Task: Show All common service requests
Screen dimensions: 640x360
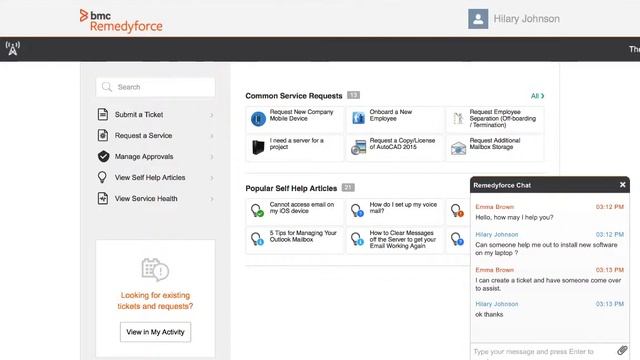Action: pyautogui.click(x=537, y=96)
